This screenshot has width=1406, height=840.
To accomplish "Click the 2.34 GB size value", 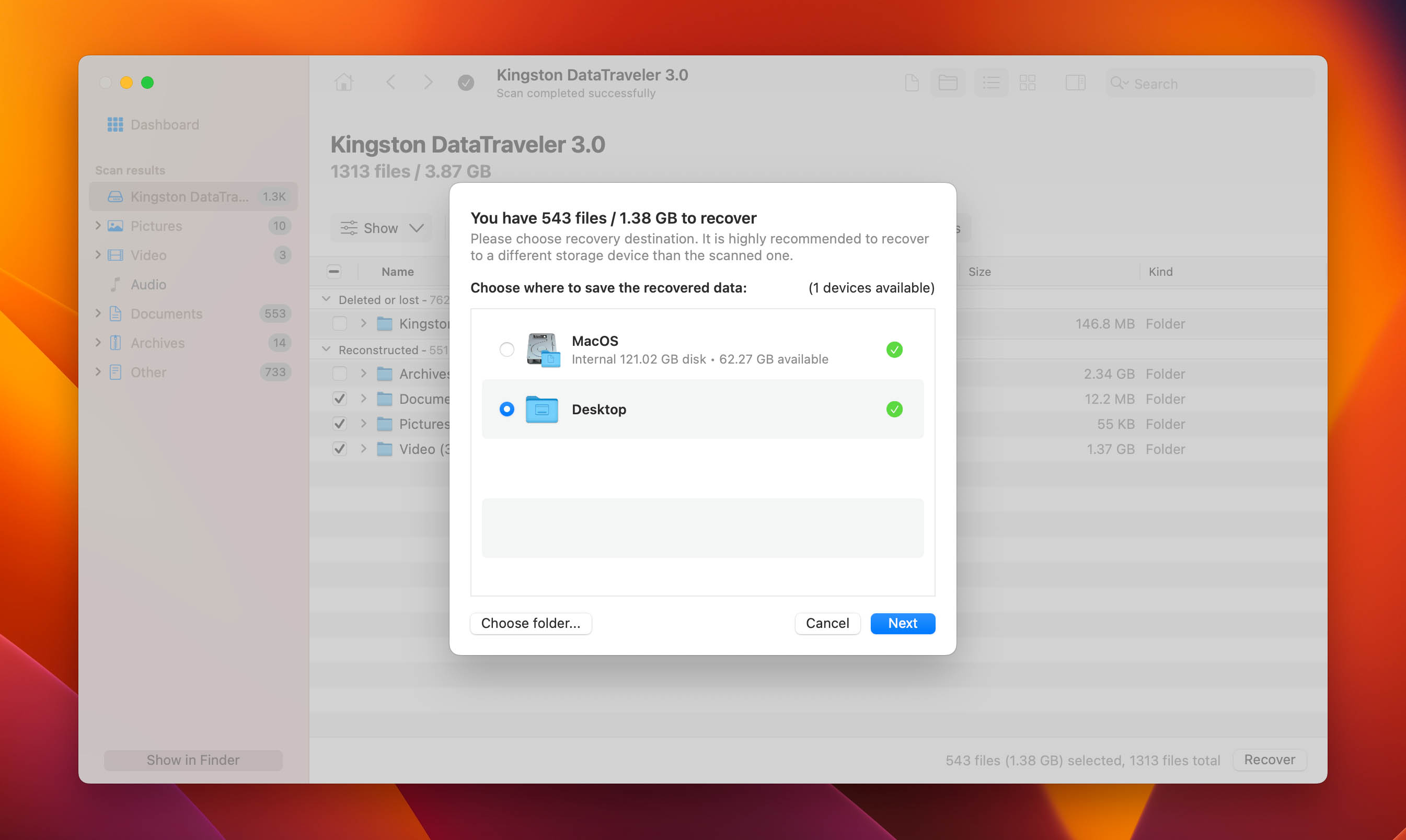I will point(1109,374).
